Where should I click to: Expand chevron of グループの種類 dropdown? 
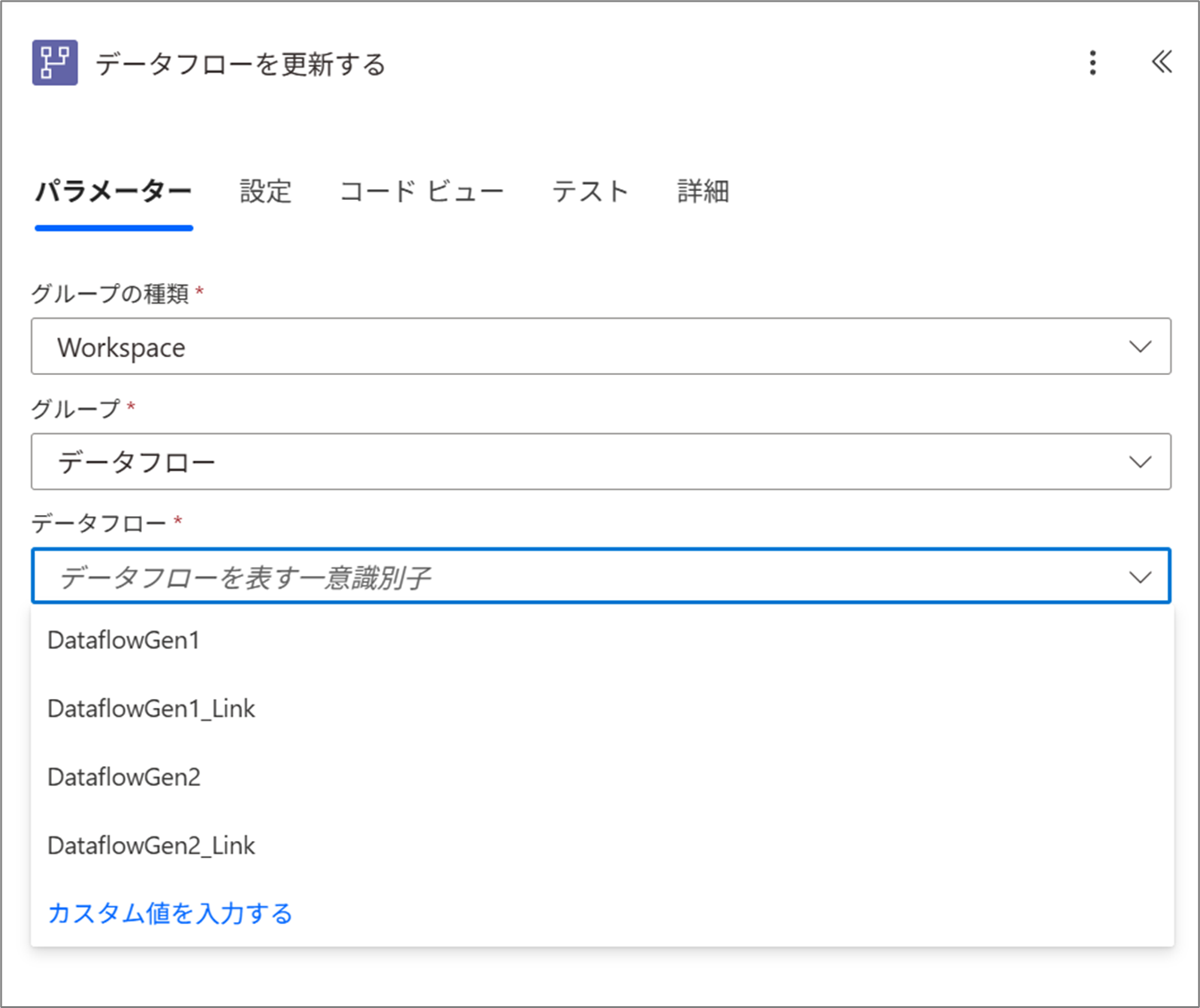pos(1140,346)
